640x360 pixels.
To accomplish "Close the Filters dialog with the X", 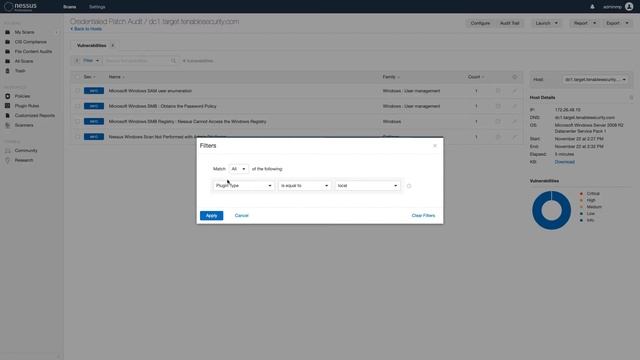I will 435,146.
